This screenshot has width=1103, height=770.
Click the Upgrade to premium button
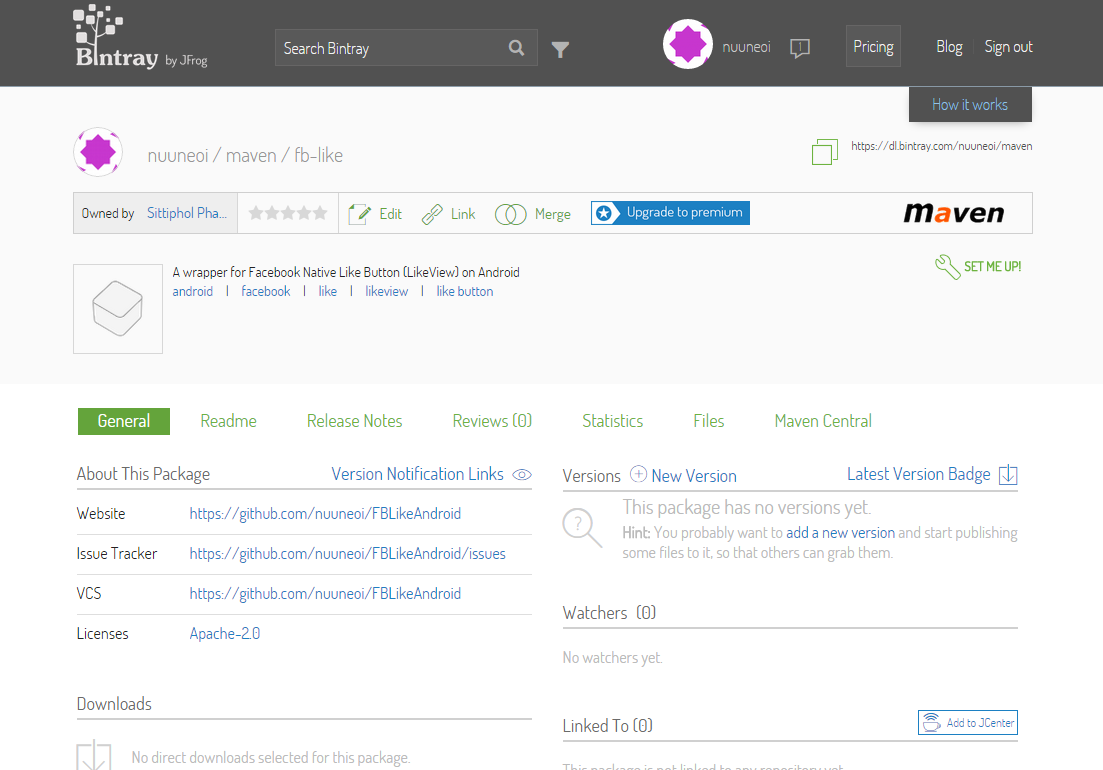pyautogui.click(x=670, y=212)
